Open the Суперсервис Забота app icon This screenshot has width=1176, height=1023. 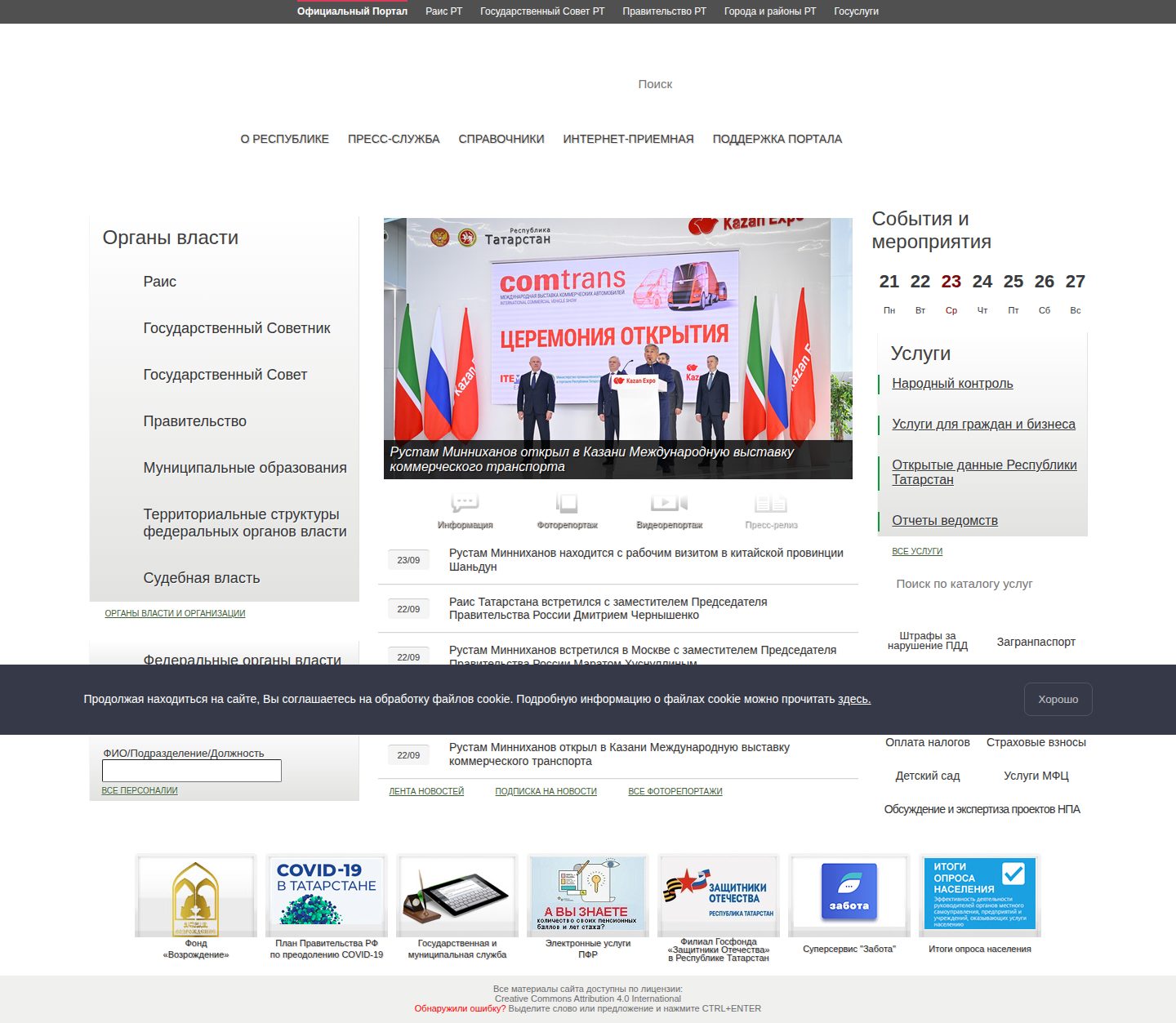coord(849,893)
